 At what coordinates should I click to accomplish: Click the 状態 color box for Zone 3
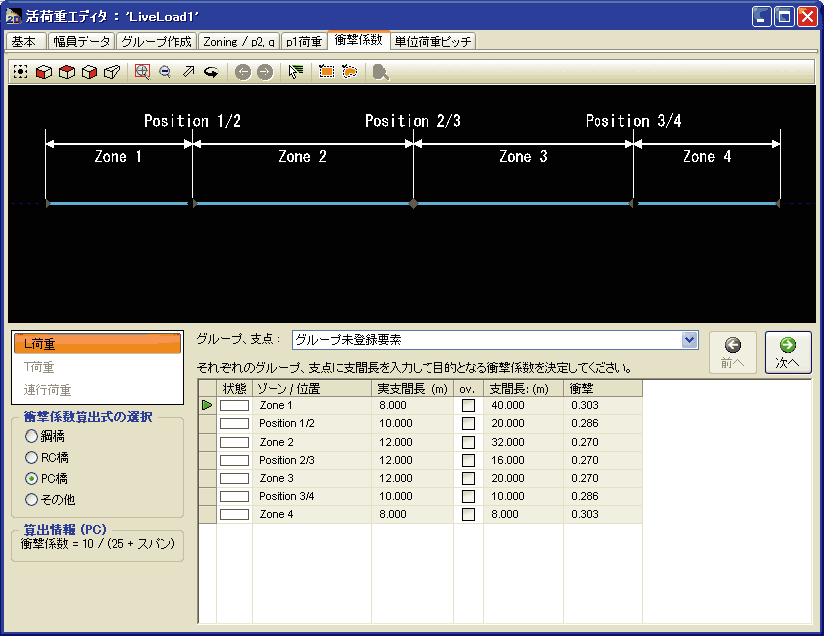click(234, 478)
